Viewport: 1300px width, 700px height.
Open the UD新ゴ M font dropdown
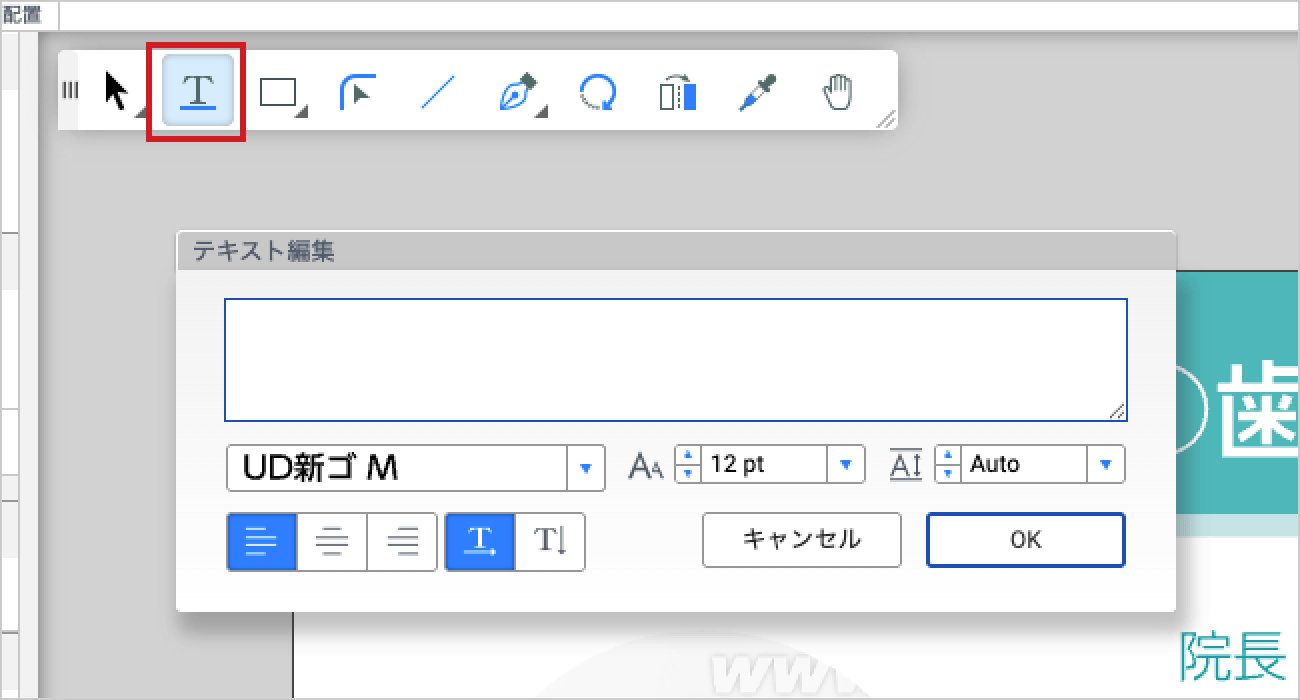[586, 468]
